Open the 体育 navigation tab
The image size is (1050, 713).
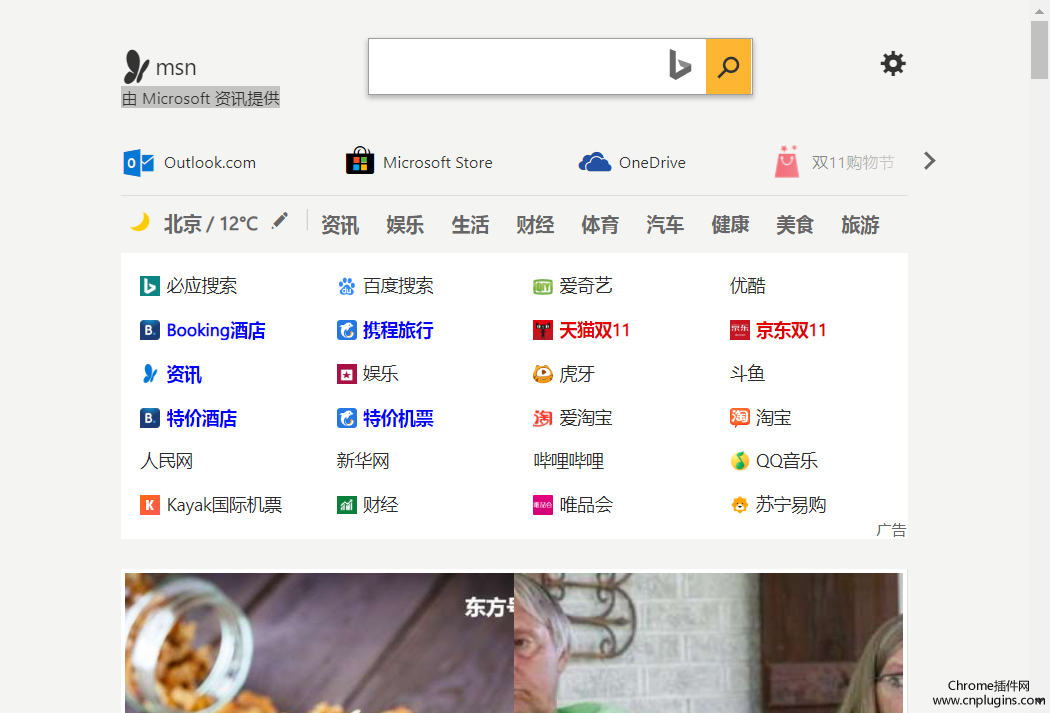tap(600, 225)
